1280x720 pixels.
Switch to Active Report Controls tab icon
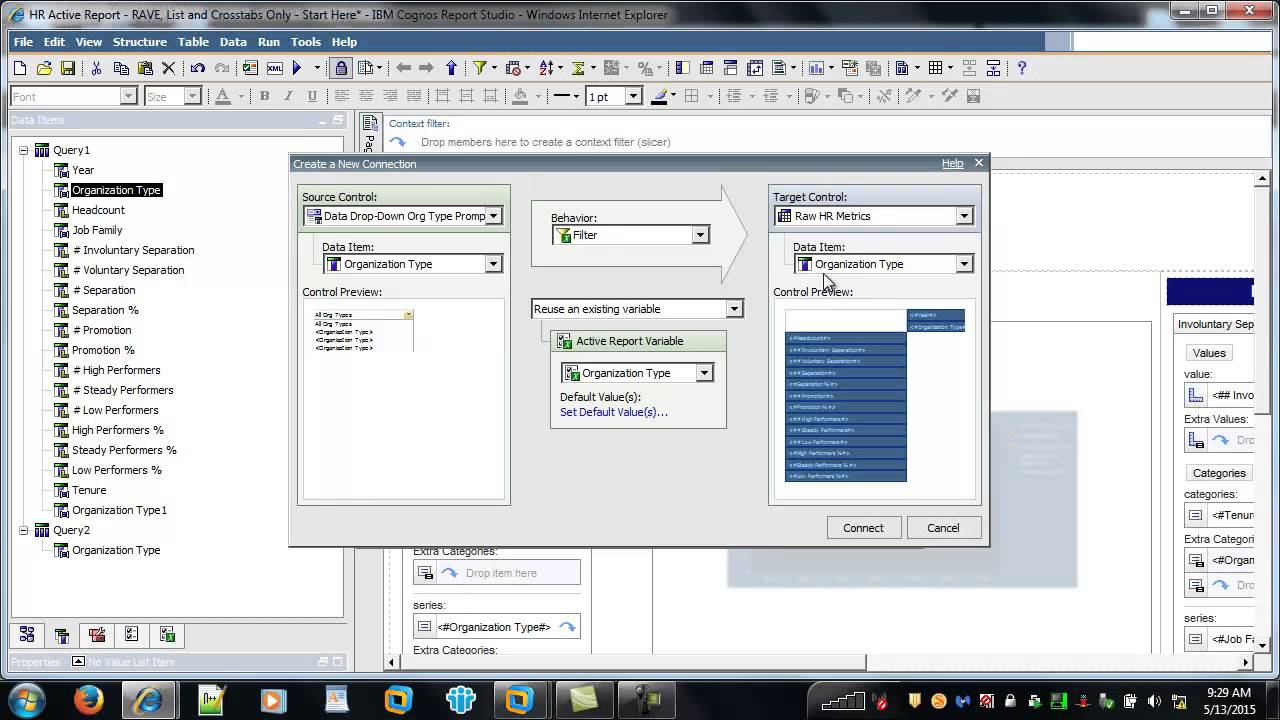[132, 635]
